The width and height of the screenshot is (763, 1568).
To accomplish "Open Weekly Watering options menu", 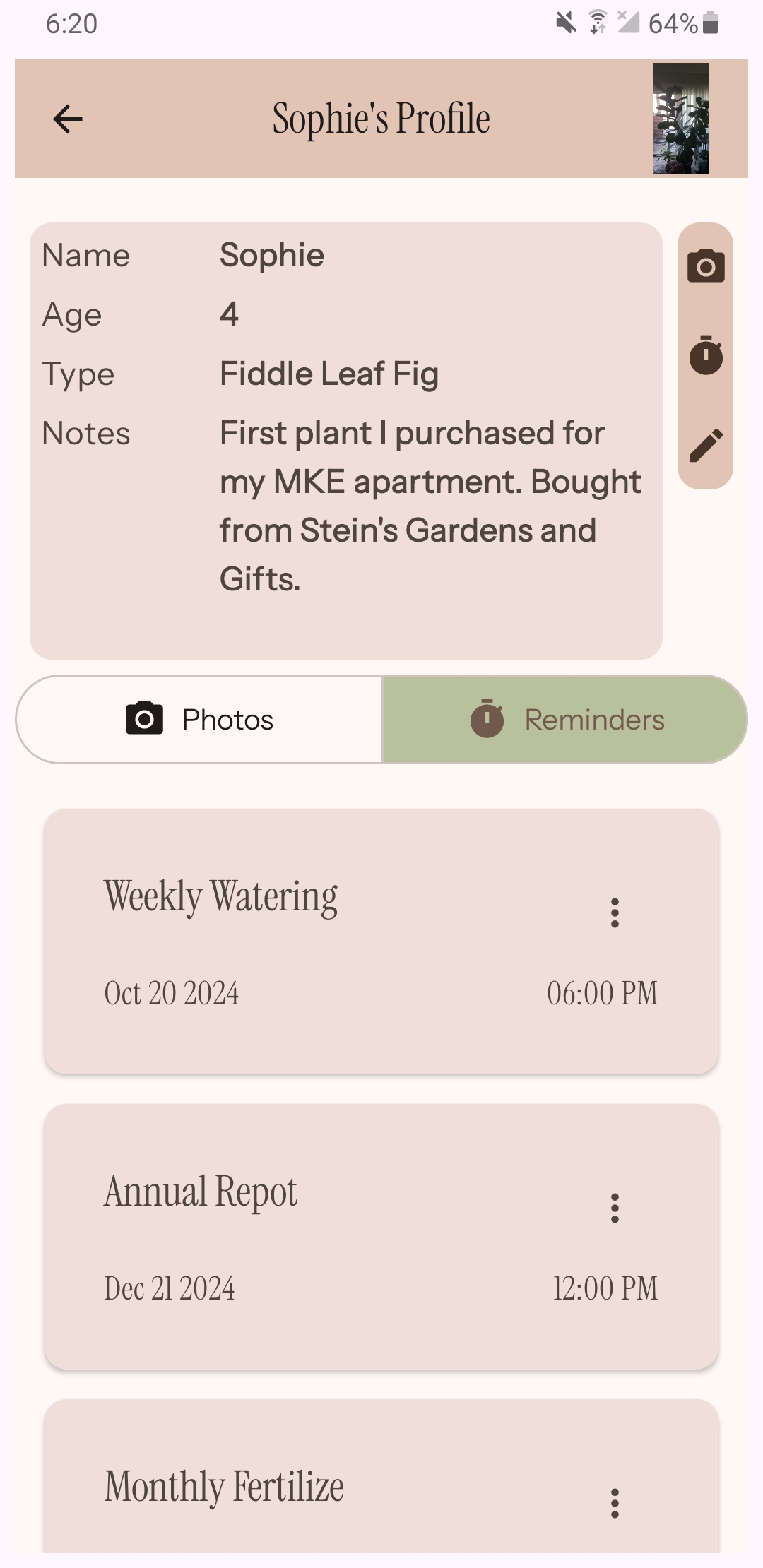I will pyautogui.click(x=615, y=913).
